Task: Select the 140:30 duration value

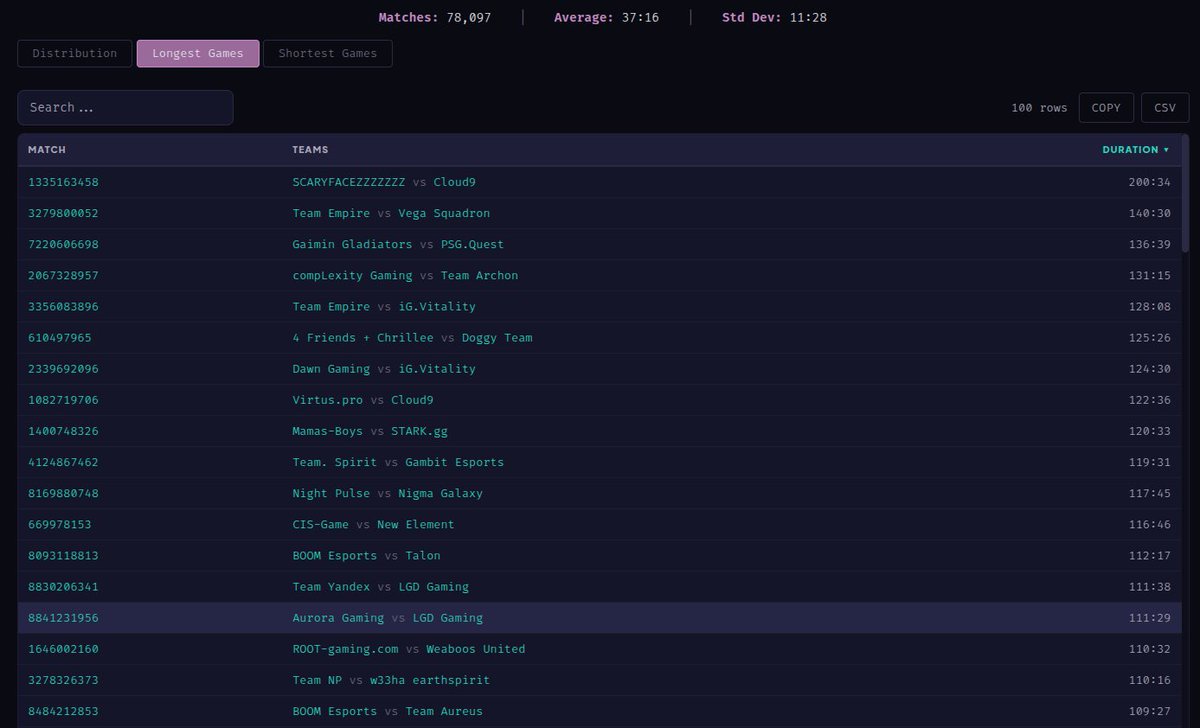Action: pos(1148,213)
